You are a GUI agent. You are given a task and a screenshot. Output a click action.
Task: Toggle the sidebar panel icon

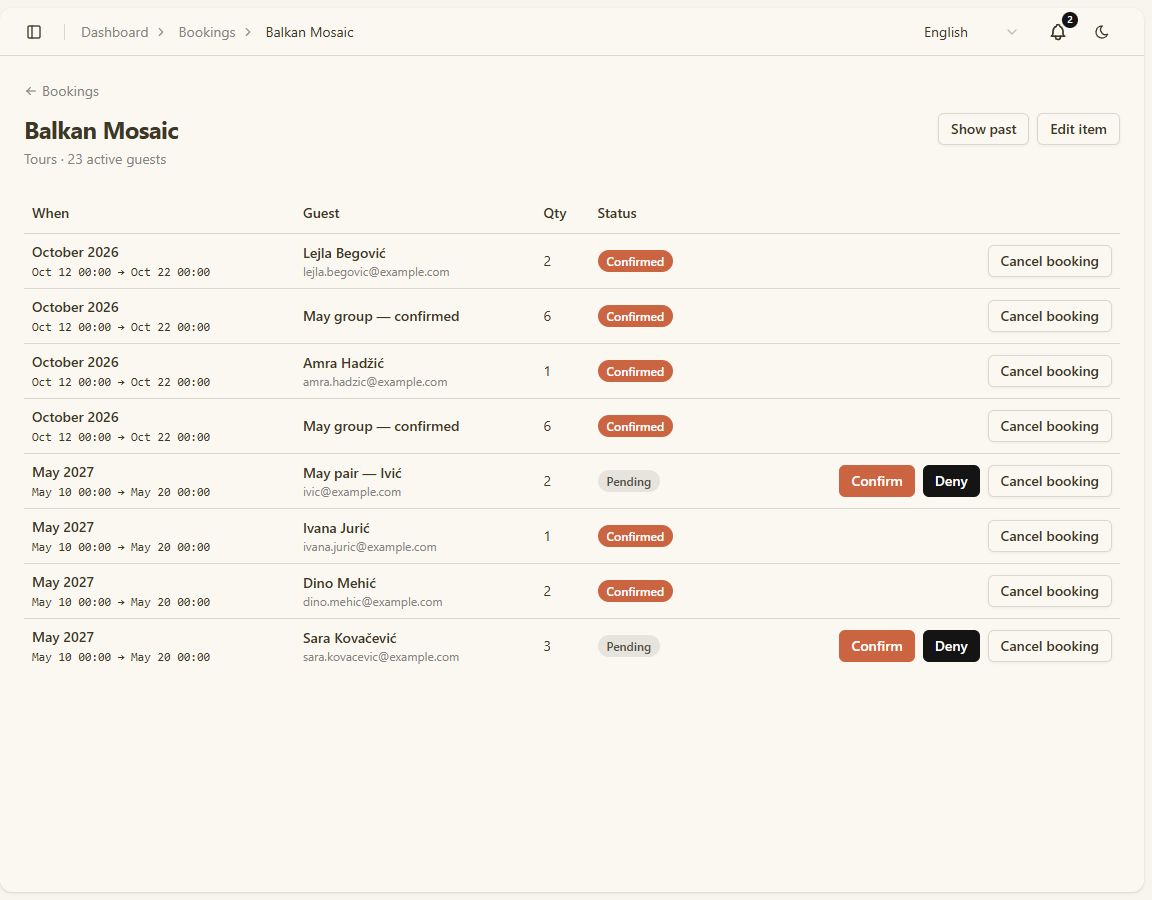coord(34,32)
